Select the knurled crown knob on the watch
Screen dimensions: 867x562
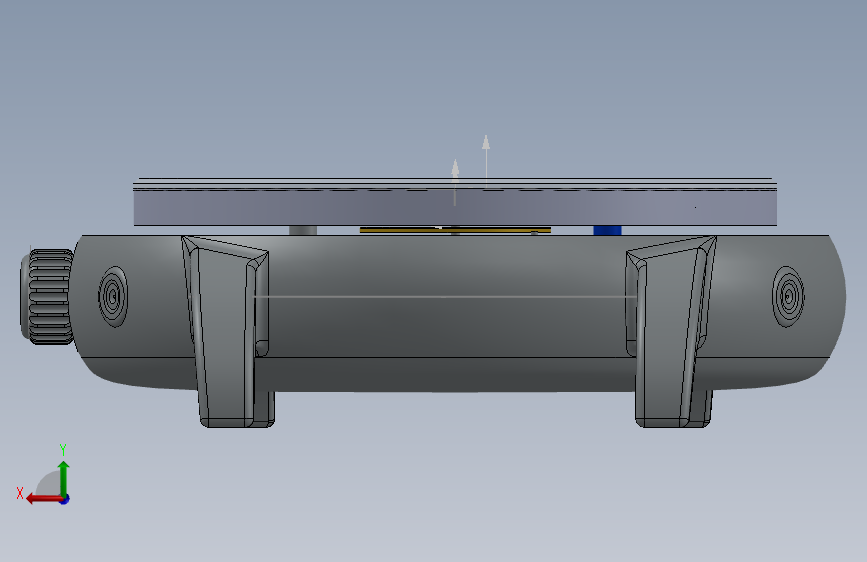tap(48, 297)
